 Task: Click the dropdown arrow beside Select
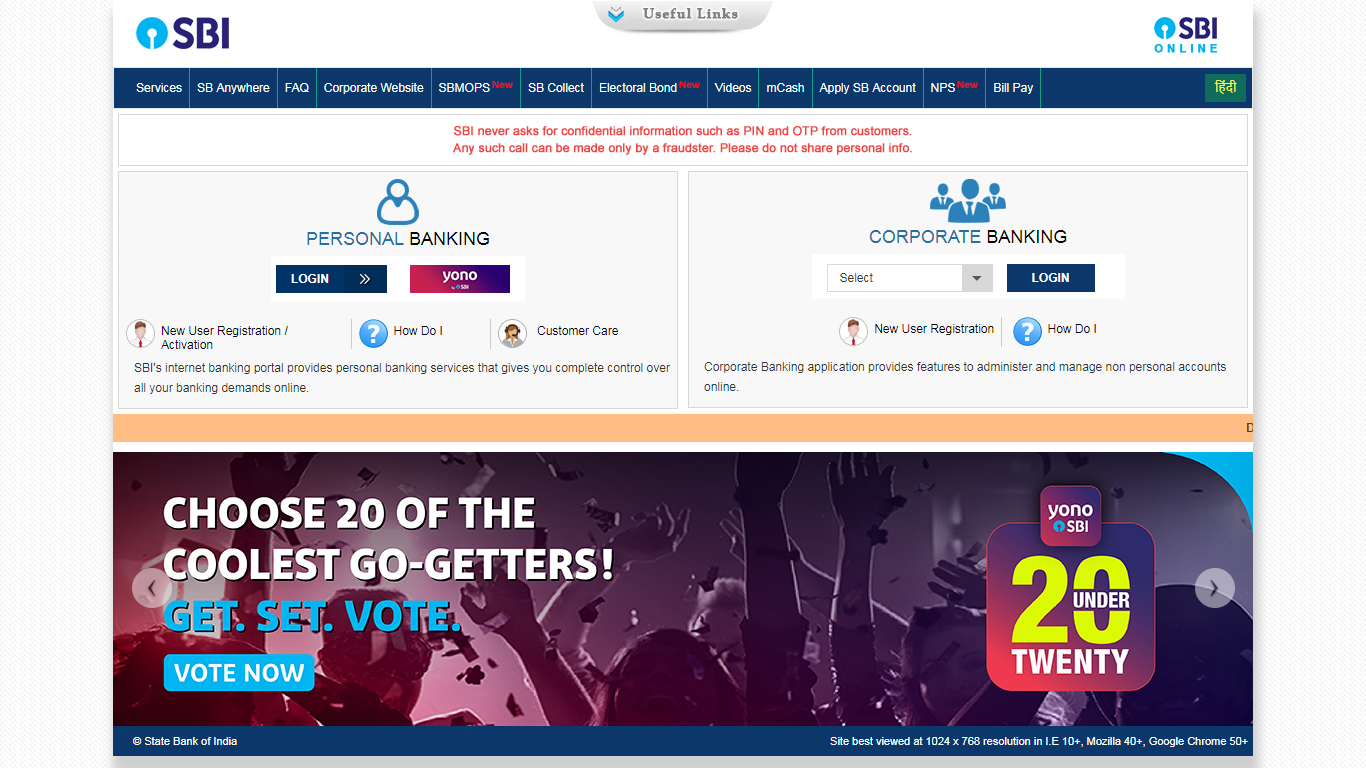[x=977, y=278]
